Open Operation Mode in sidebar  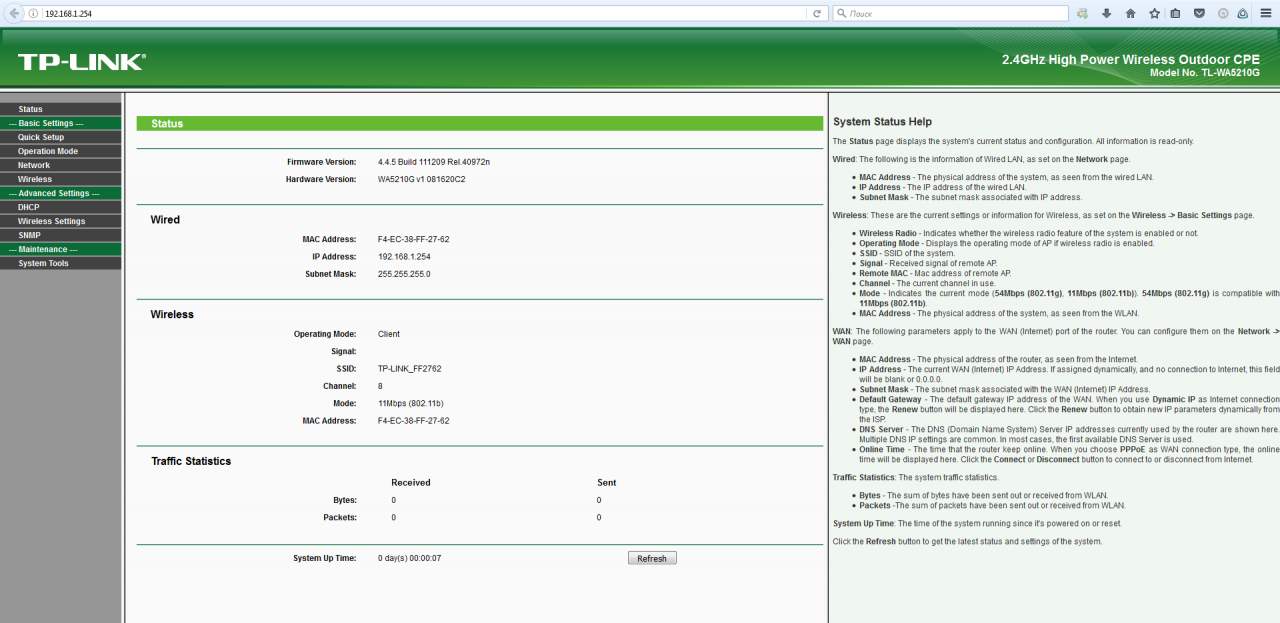[61, 151]
